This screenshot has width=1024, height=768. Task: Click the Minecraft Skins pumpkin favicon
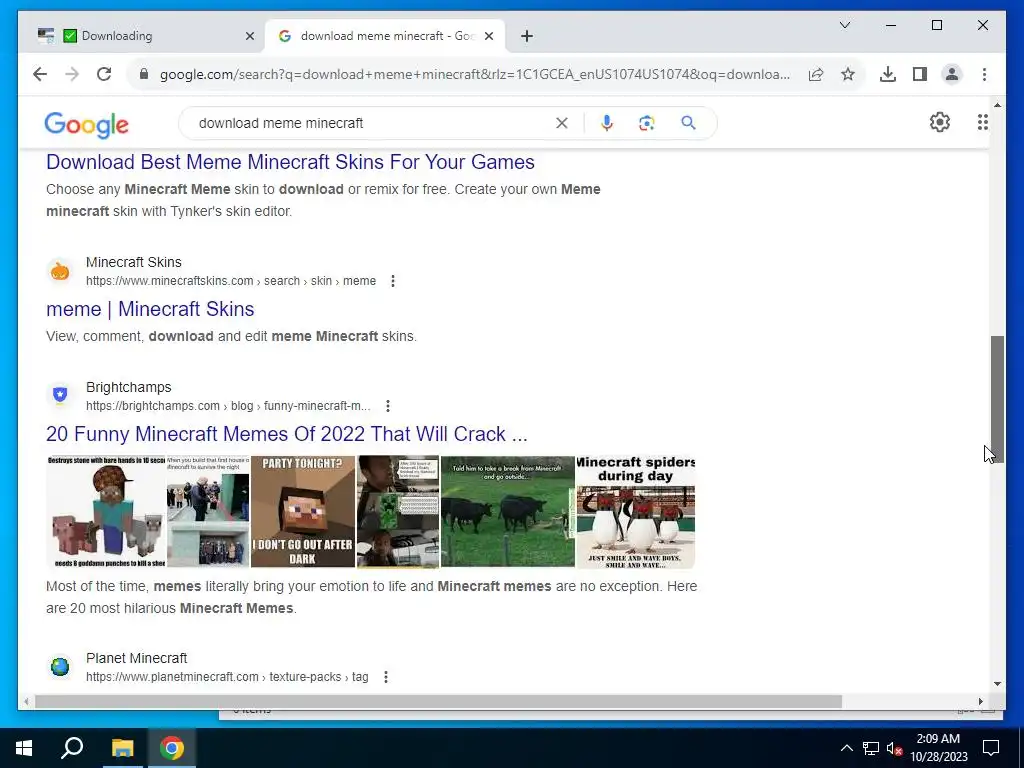click(x=59, y=271)
